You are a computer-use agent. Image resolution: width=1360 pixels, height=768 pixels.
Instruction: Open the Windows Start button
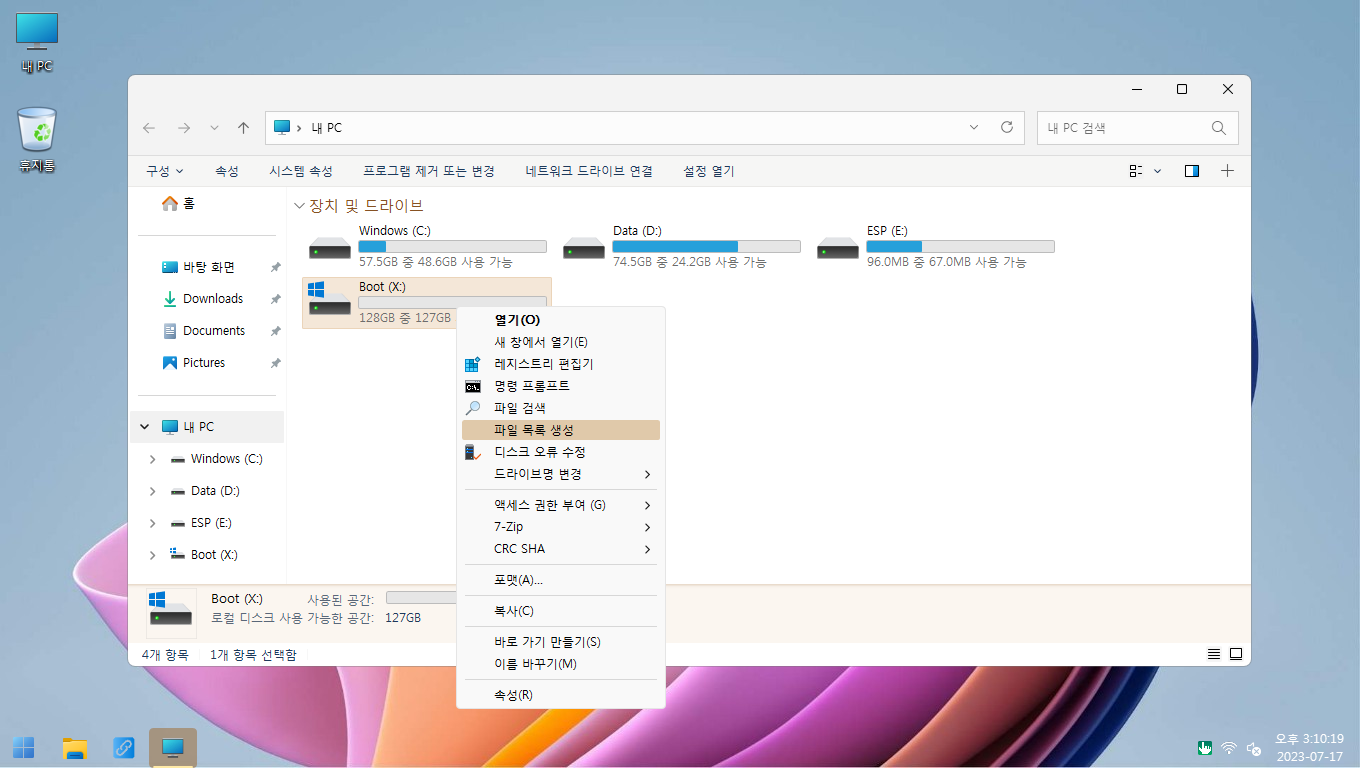tap(23, 747)
